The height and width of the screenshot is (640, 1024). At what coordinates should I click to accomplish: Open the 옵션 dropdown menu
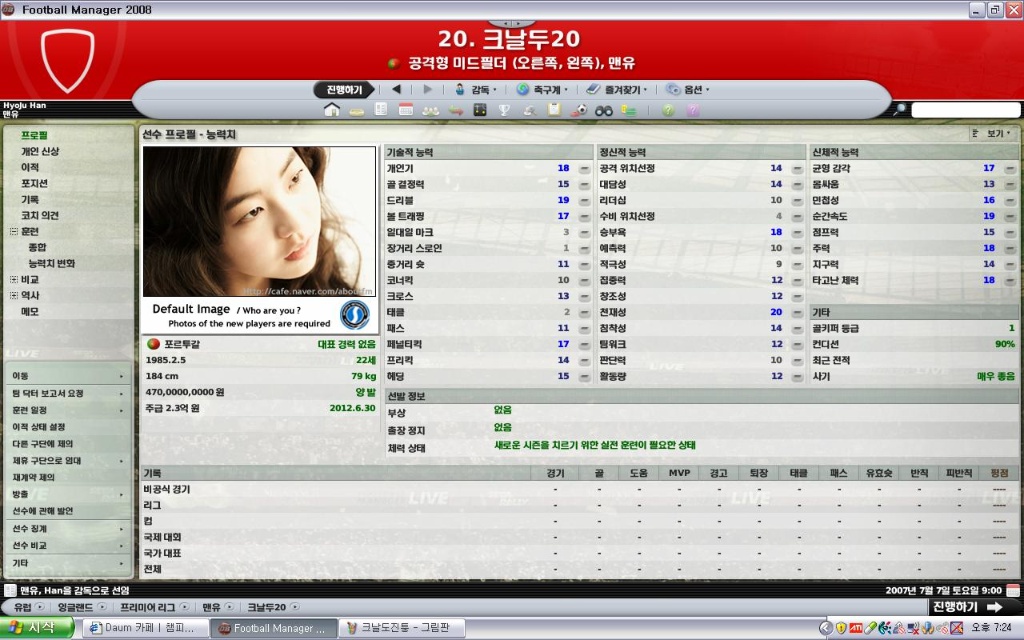(x=688, y=89)
